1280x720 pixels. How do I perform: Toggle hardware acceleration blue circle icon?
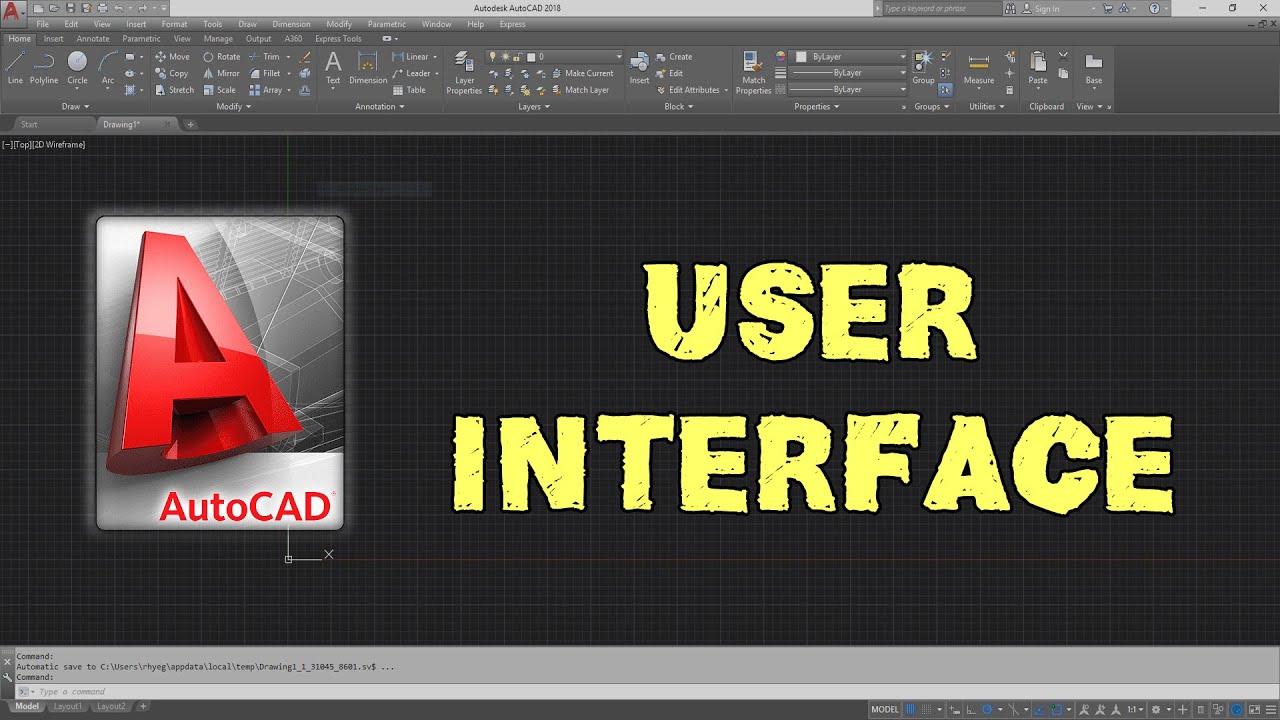coord(1238,709)
